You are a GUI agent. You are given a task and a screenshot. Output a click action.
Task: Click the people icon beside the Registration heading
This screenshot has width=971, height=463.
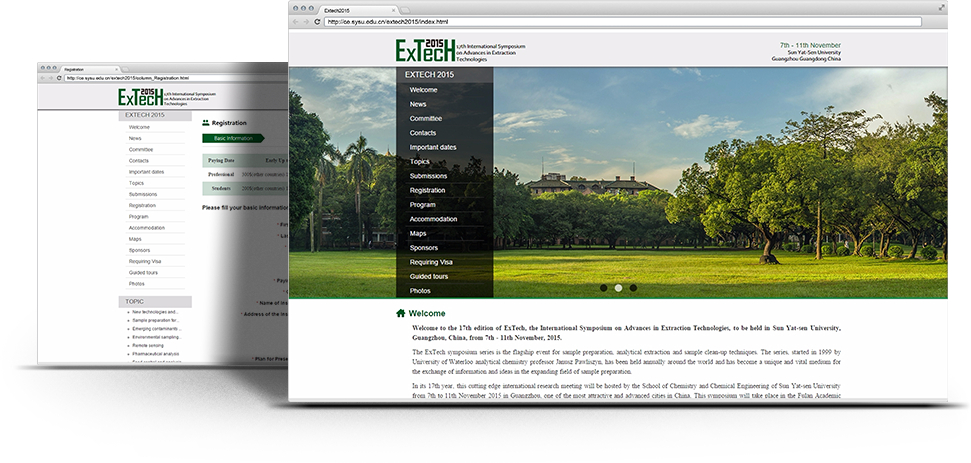tap(206, 123)
